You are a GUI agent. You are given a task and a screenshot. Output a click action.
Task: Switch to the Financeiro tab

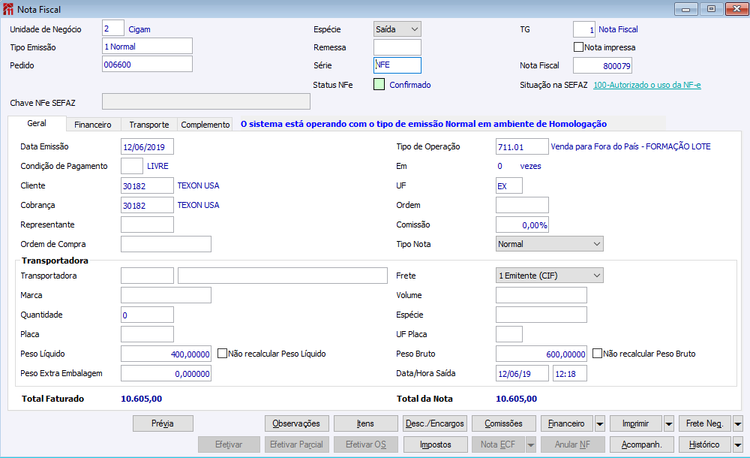pos(93,124)
